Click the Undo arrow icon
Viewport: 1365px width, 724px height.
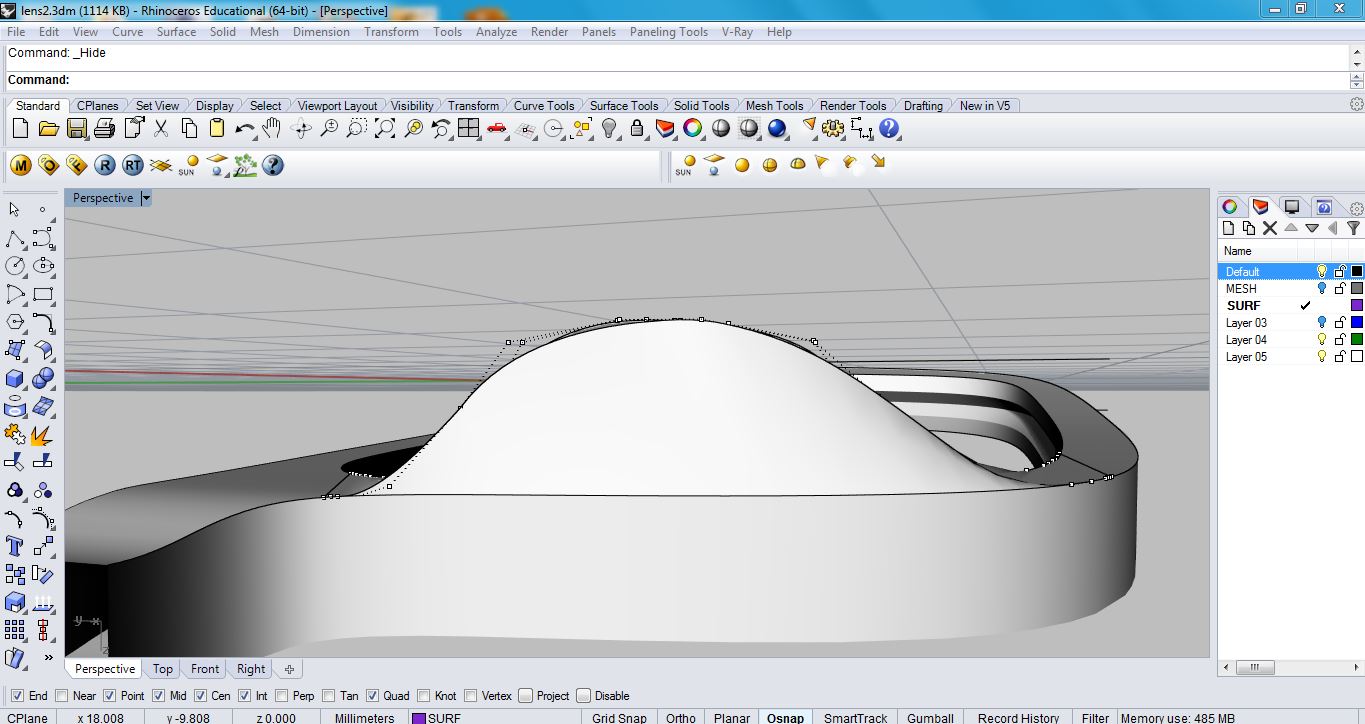click(245, 129)
